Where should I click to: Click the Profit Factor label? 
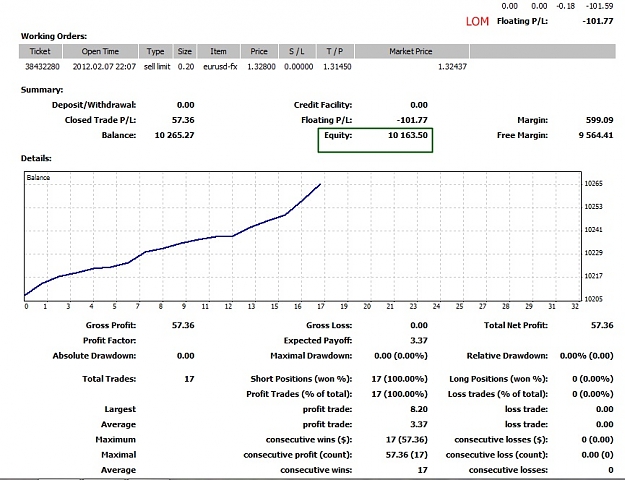[x=110, y=340]
